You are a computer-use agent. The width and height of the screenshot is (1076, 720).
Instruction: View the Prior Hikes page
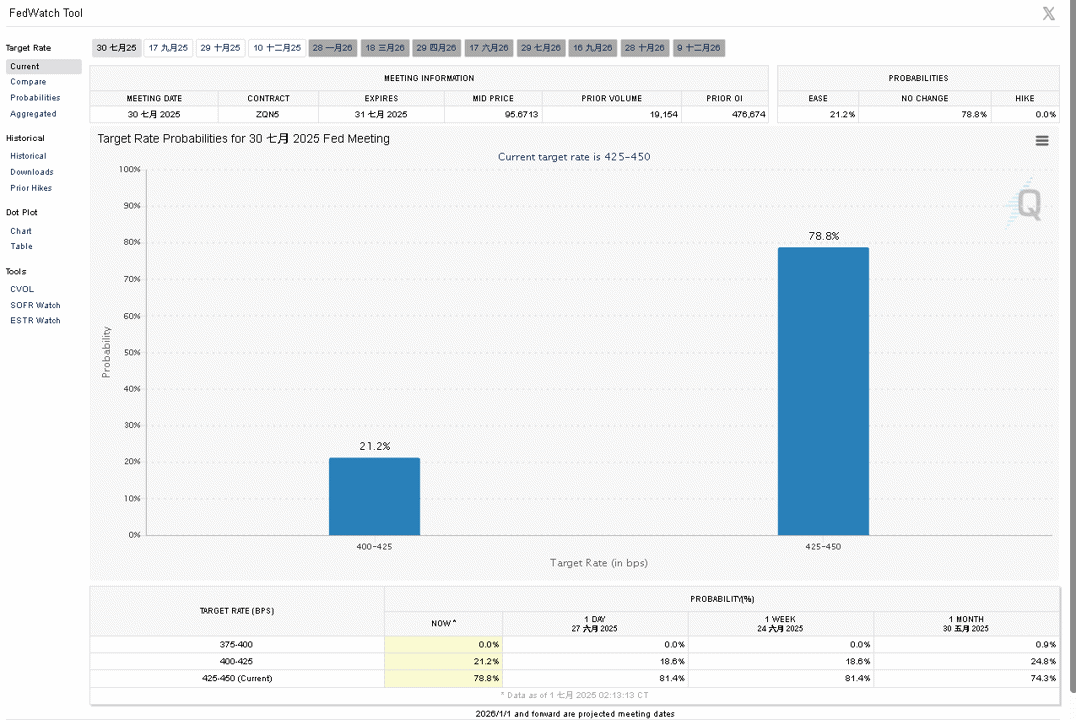pyautogui.click(x=31, y=187)
